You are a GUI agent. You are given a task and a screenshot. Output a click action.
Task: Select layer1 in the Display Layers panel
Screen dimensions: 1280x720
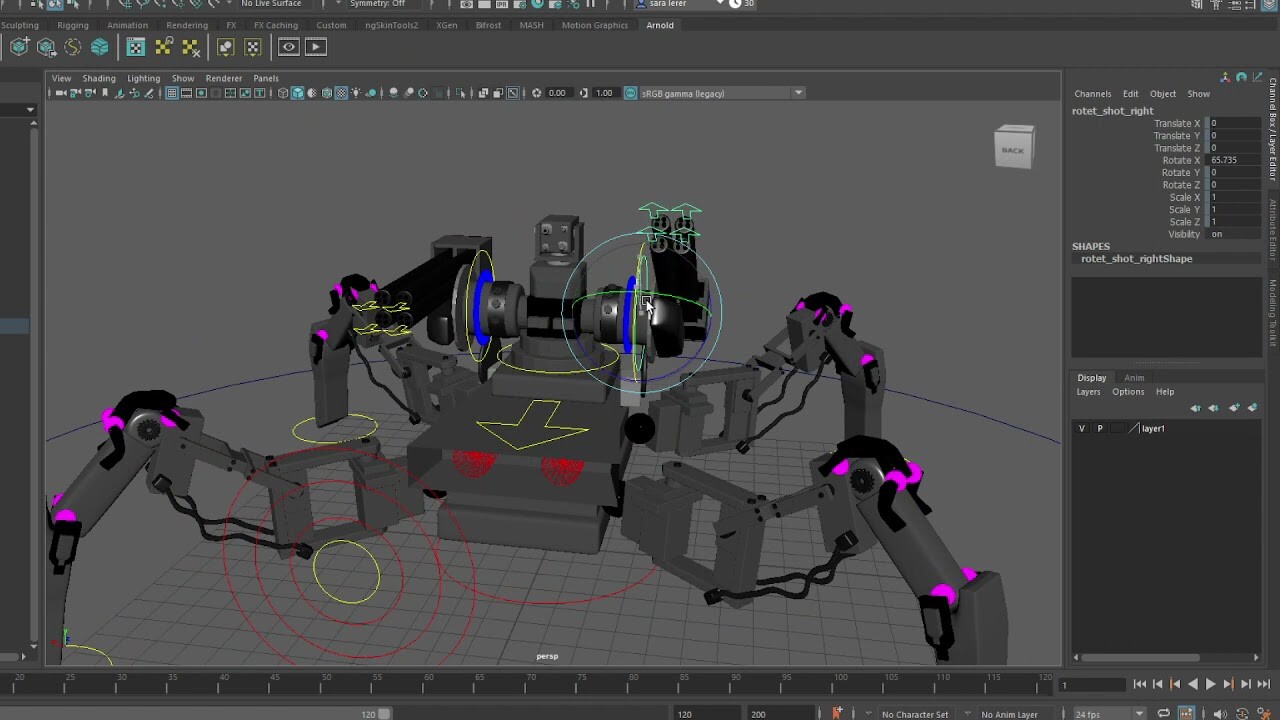(x=1154, y=428)
